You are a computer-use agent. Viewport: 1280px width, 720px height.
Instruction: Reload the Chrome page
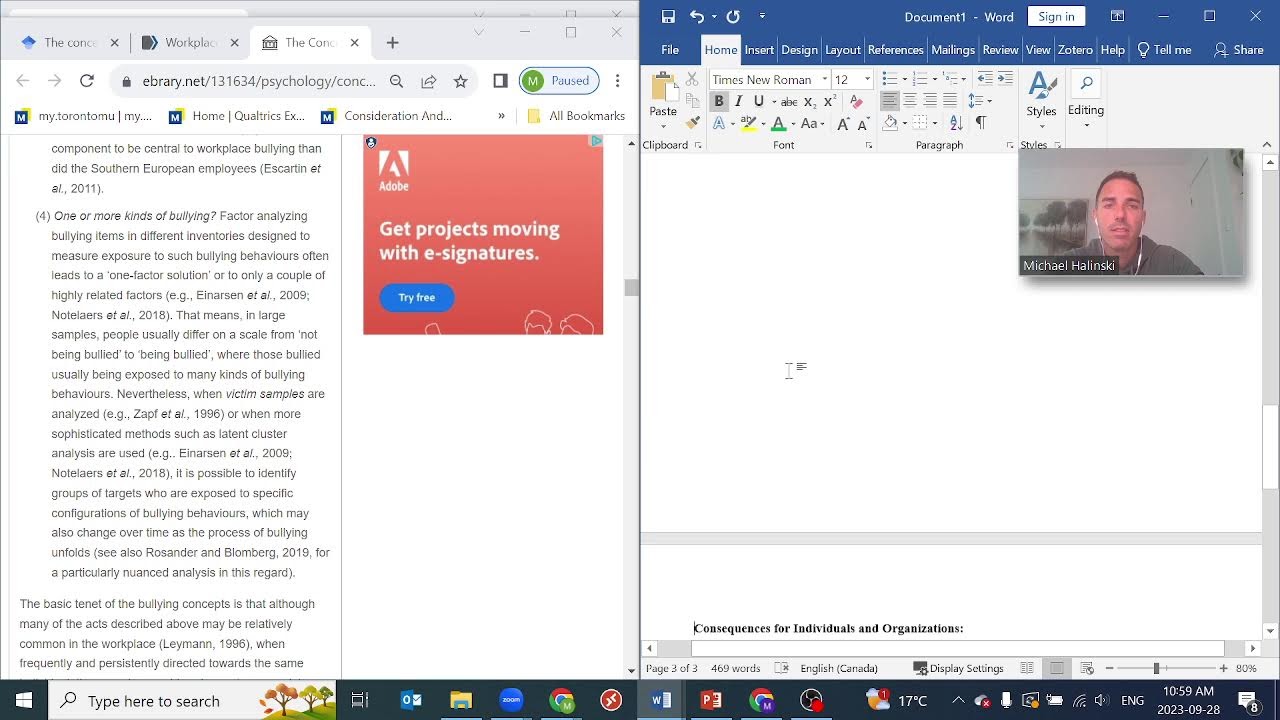pyautogui.click(x=87, y=81)
